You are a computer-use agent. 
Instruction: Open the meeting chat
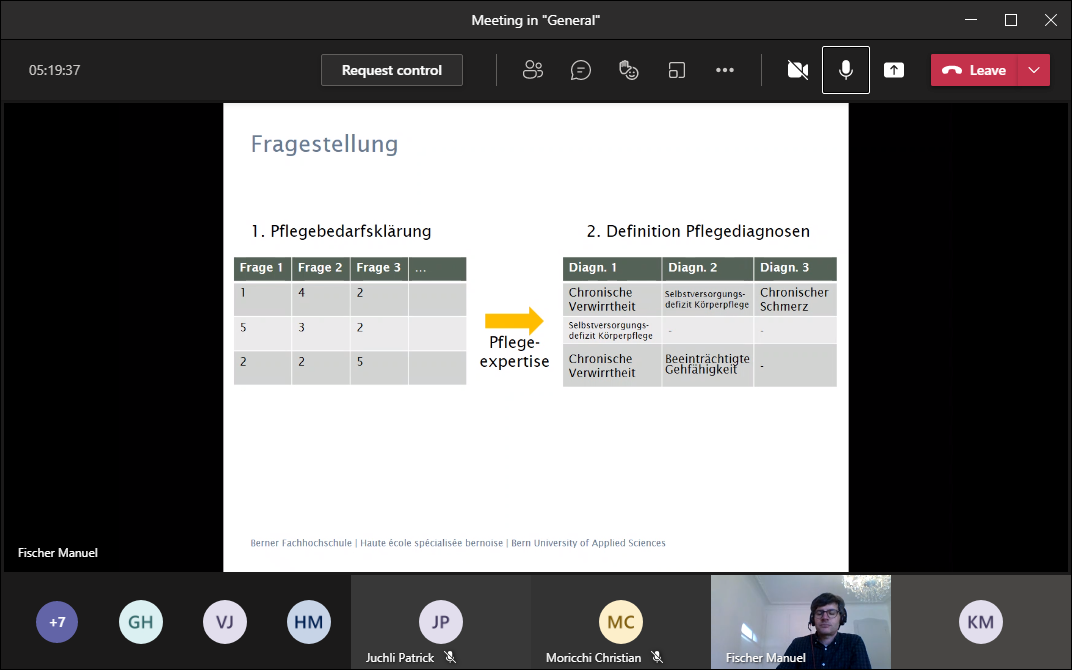pos(581,70)
